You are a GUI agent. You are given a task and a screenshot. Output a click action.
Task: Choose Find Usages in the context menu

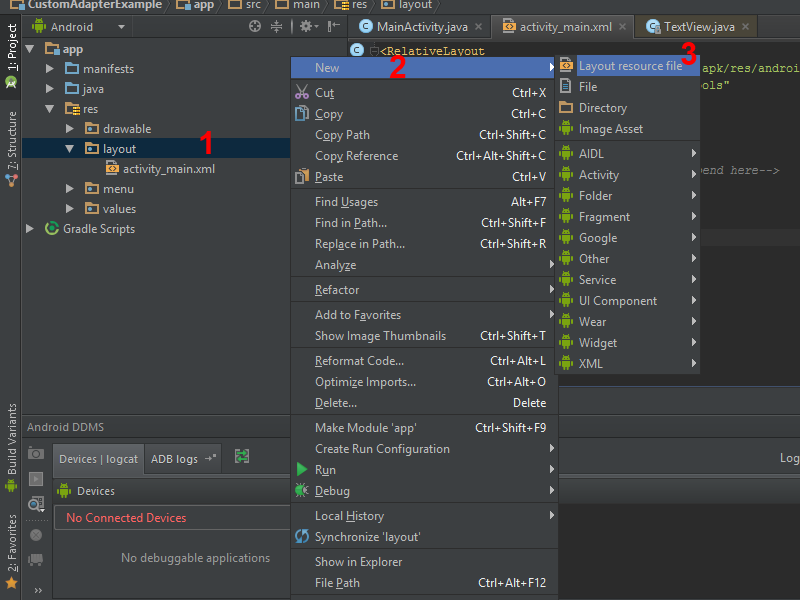423,202
